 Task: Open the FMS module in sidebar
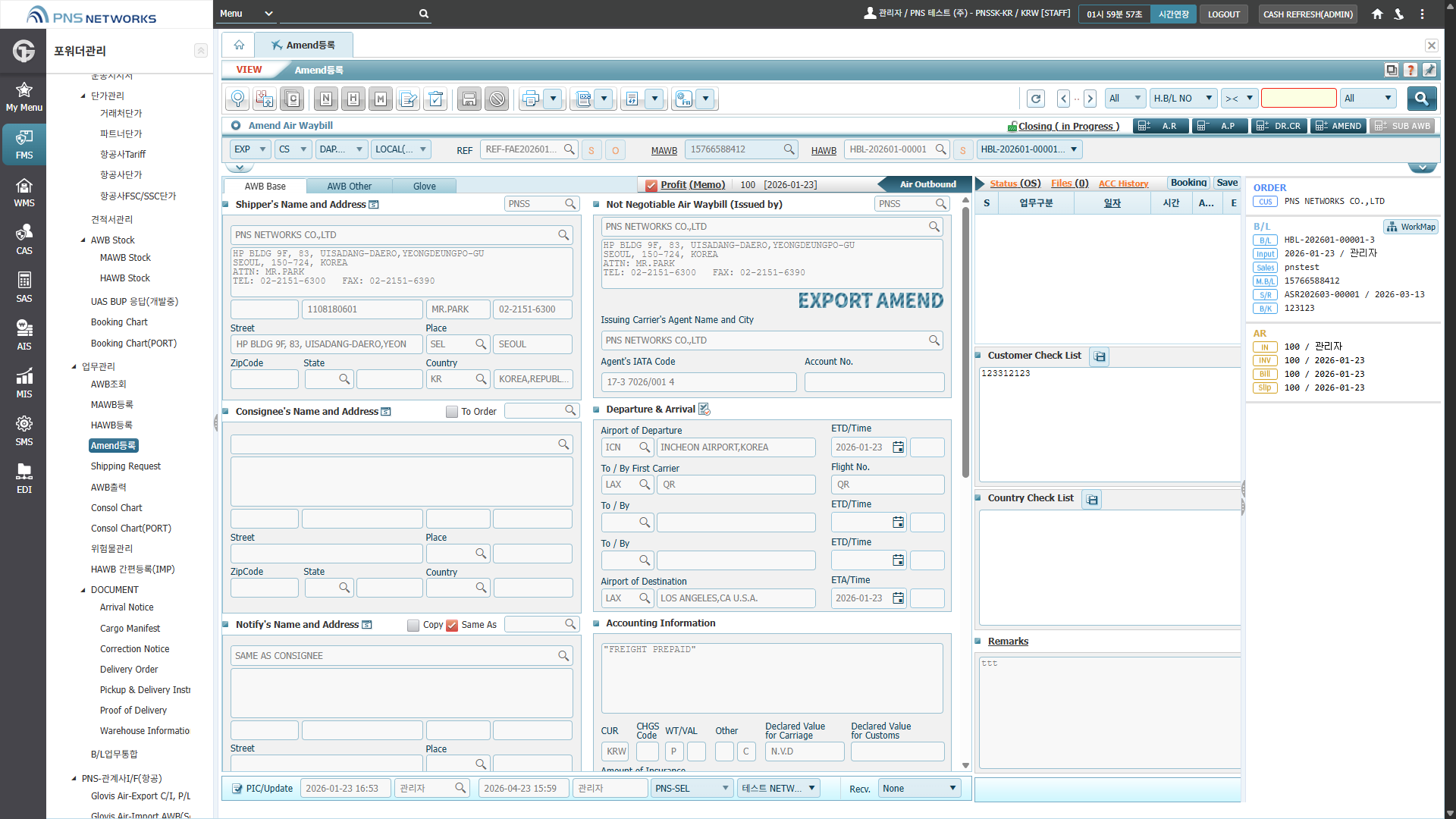[24, 144]
